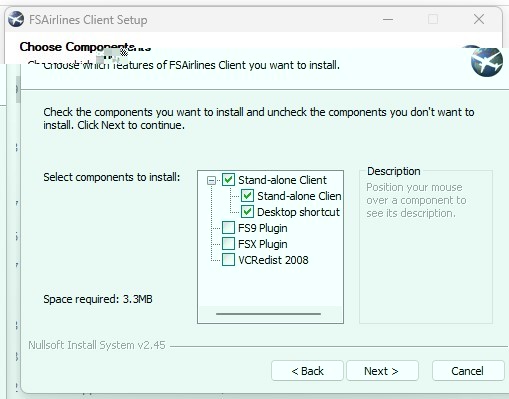The width and height of the screenshot is (509, 399).
Task: Select the top Stand-alone Client label
Action: pyautogui.click(x=282, y=180)
